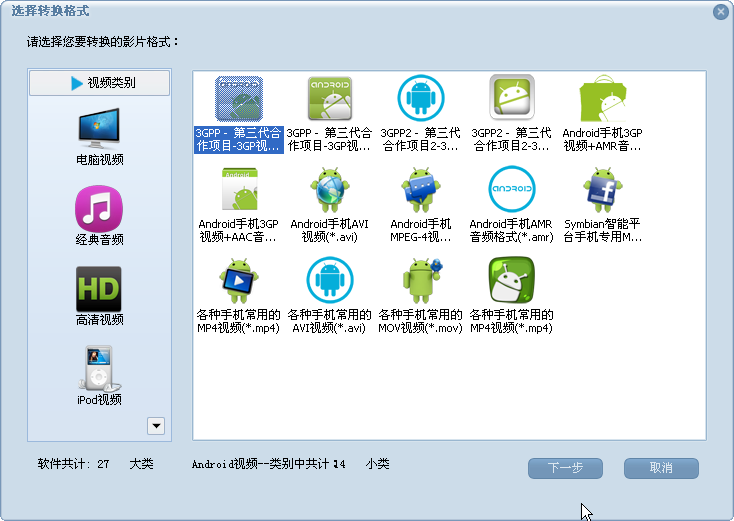Click the 高清视频 label text
Viewport: 734px width, 521px height.
[99, 320]
